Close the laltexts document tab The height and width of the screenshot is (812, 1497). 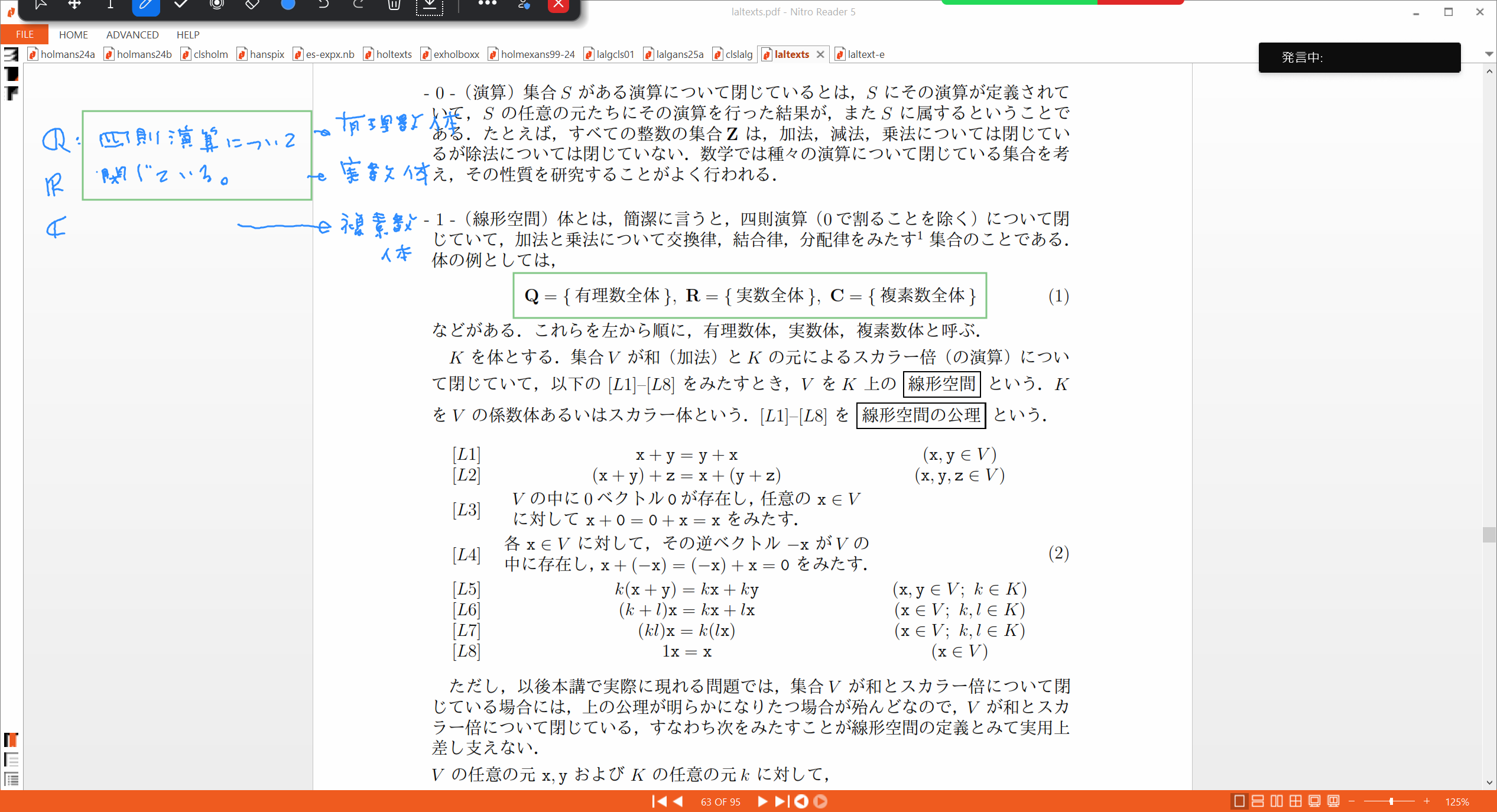click(820, 54)
